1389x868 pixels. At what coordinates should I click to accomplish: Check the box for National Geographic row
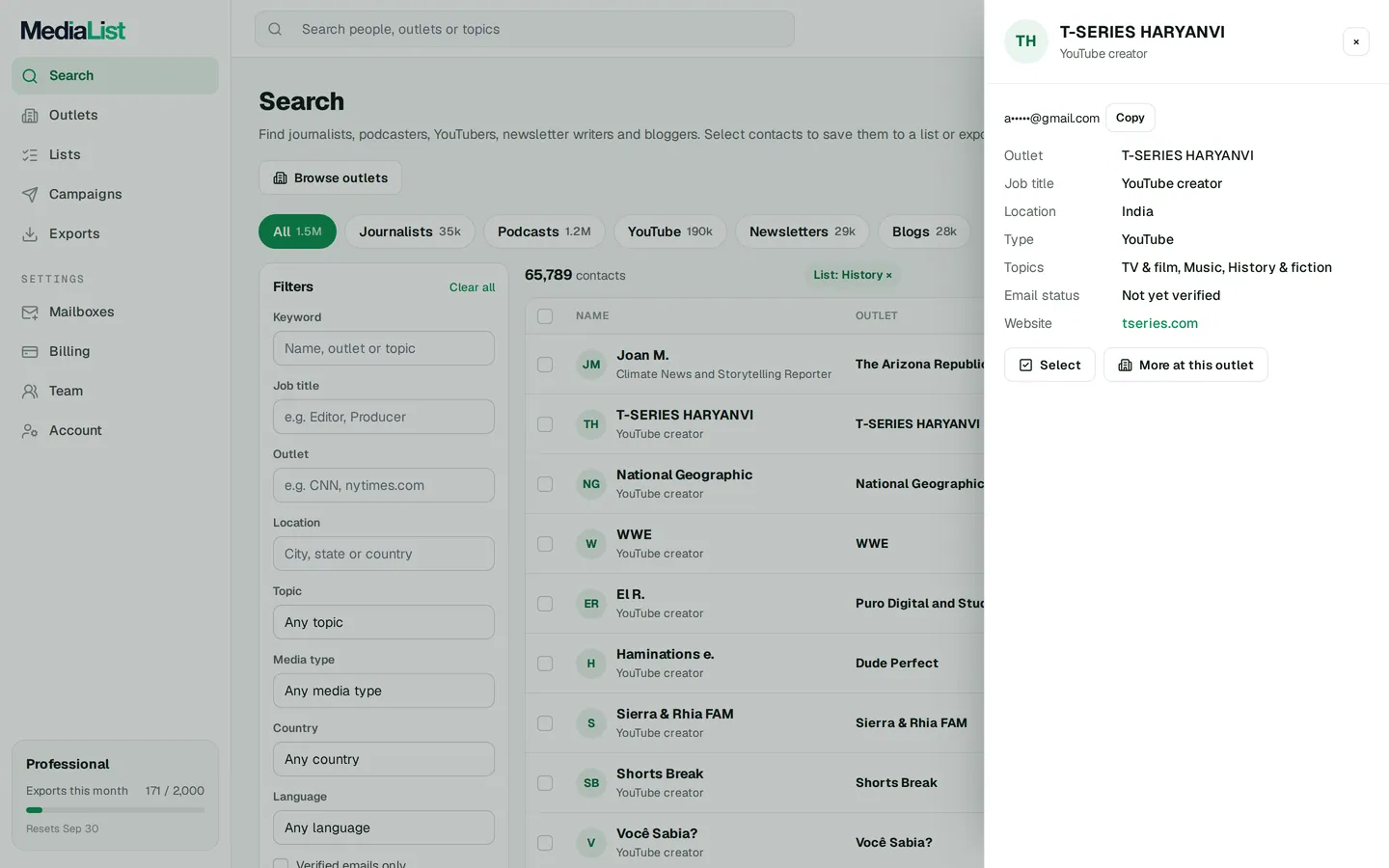545,484
